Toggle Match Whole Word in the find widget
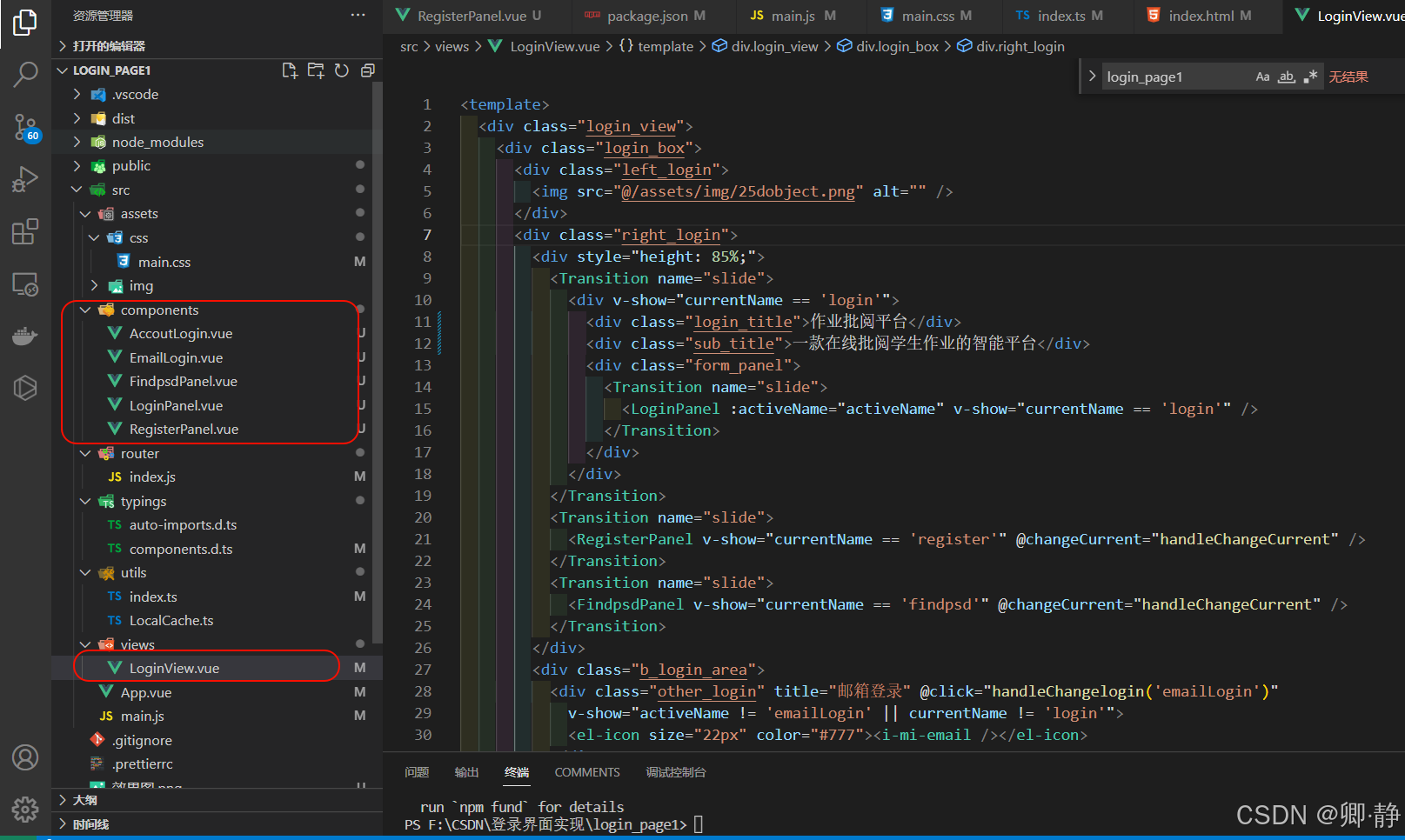The image size is (1405, 840). click(1287, 77)
